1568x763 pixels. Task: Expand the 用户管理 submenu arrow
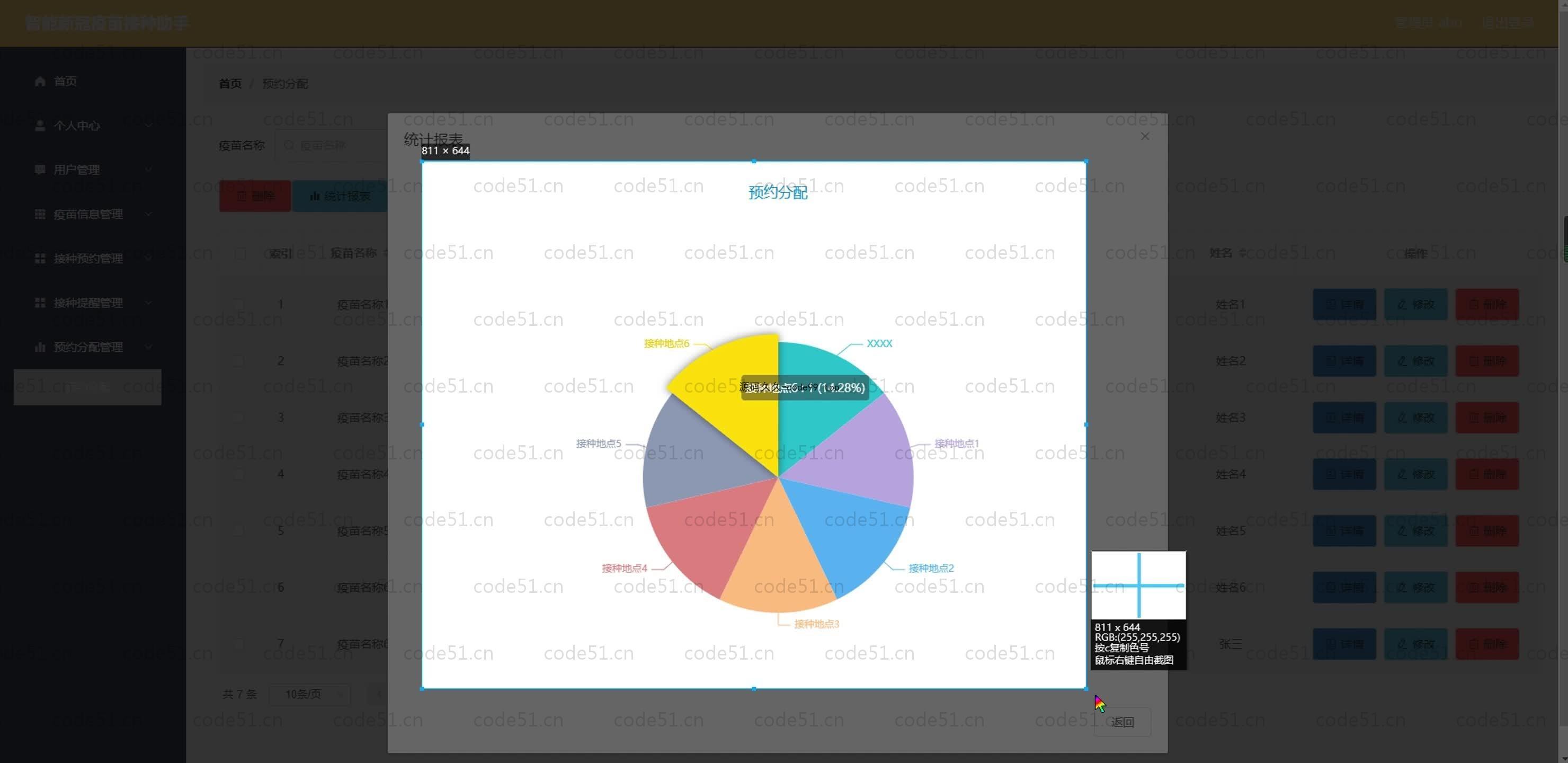[148, 170]
